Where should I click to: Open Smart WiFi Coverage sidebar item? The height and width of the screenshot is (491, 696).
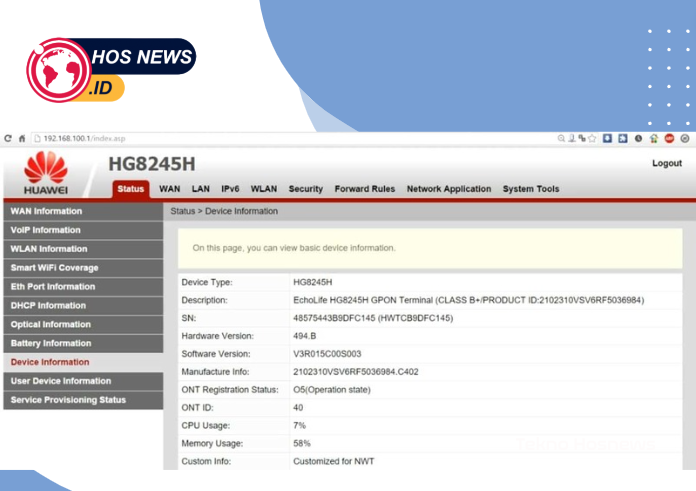pyautogui.click(x=55, y=268)
